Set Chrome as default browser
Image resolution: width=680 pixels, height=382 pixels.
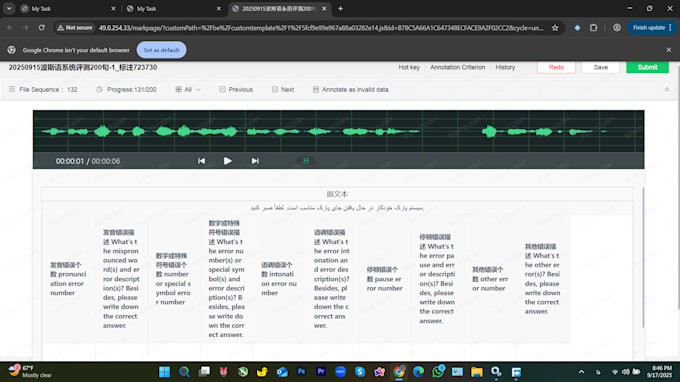pos(161,50)
